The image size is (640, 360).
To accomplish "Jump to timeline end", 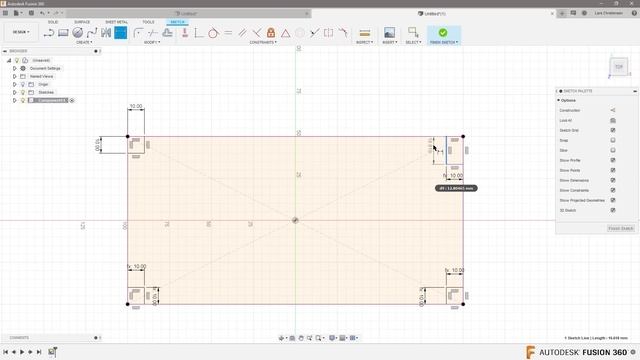I will 39,352.
